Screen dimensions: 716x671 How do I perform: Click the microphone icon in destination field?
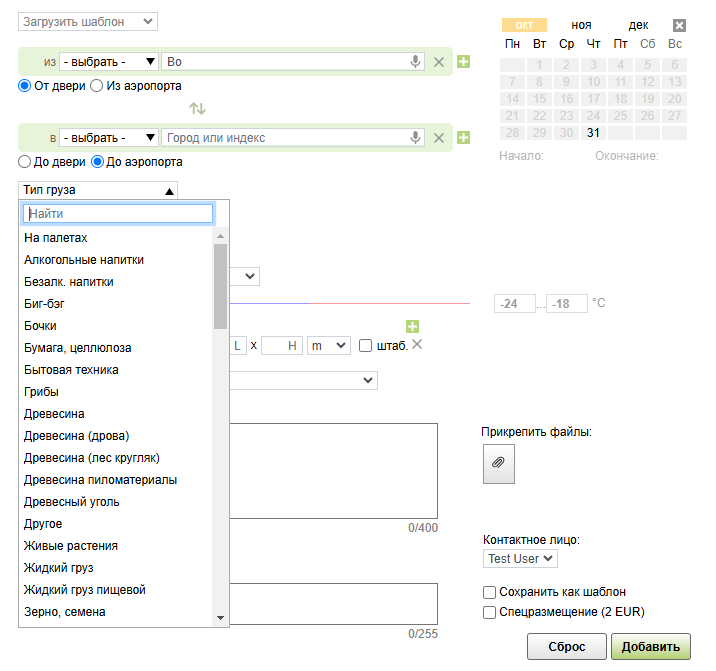click(x=416, y=138)
